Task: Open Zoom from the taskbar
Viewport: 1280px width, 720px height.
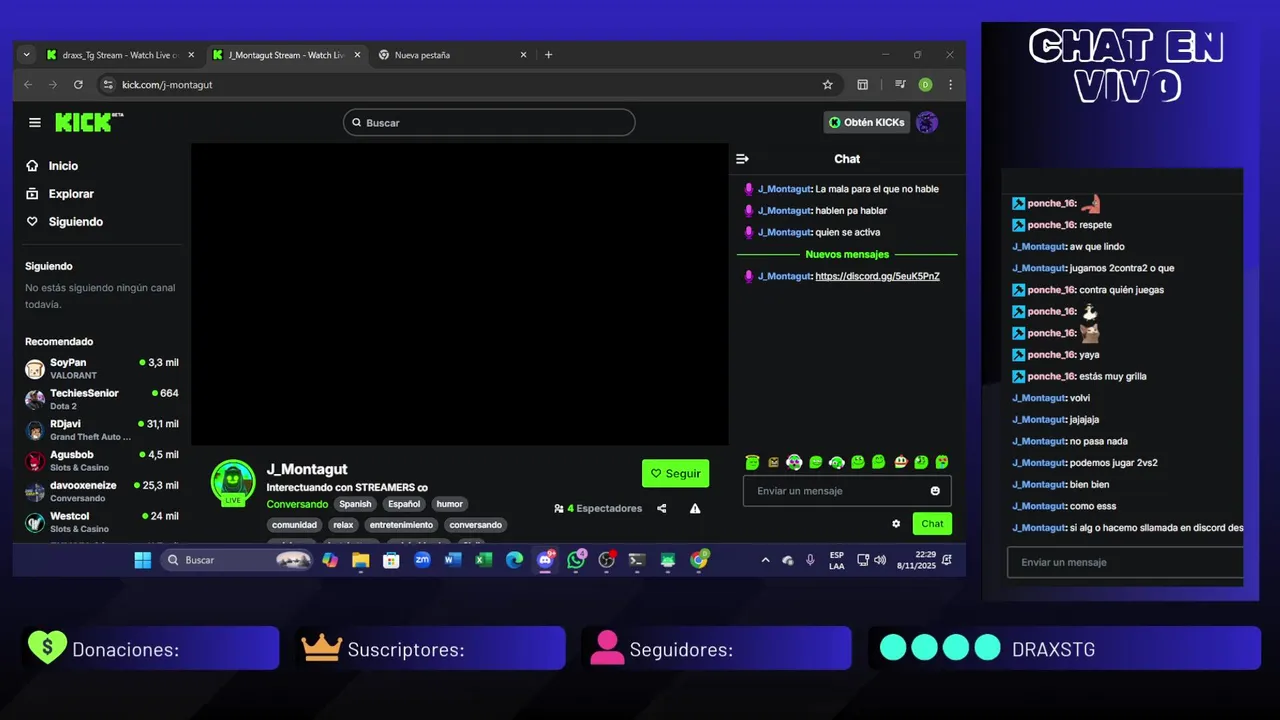Action: click(x=422, y=560)
